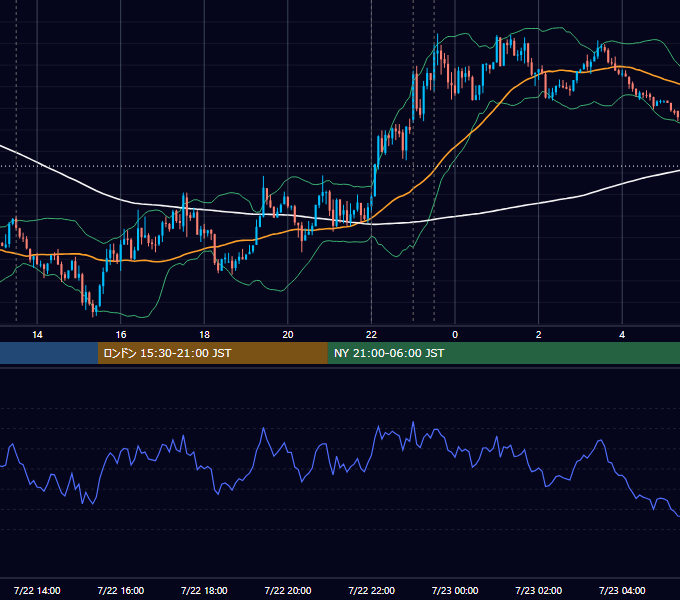
Task: Click the unlabeled blue session bar
Action: pyautogui.click(x=49, y=353)
